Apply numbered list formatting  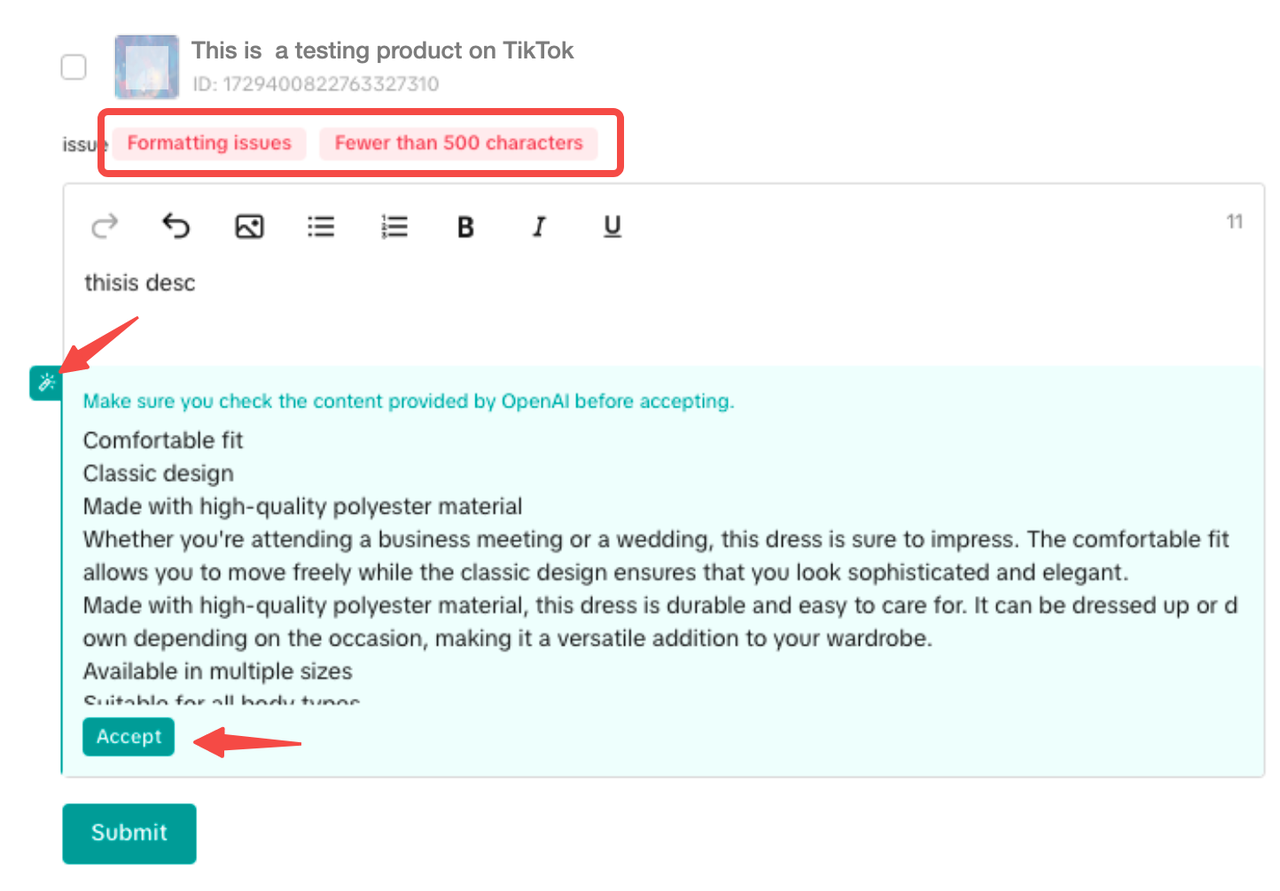395,227
